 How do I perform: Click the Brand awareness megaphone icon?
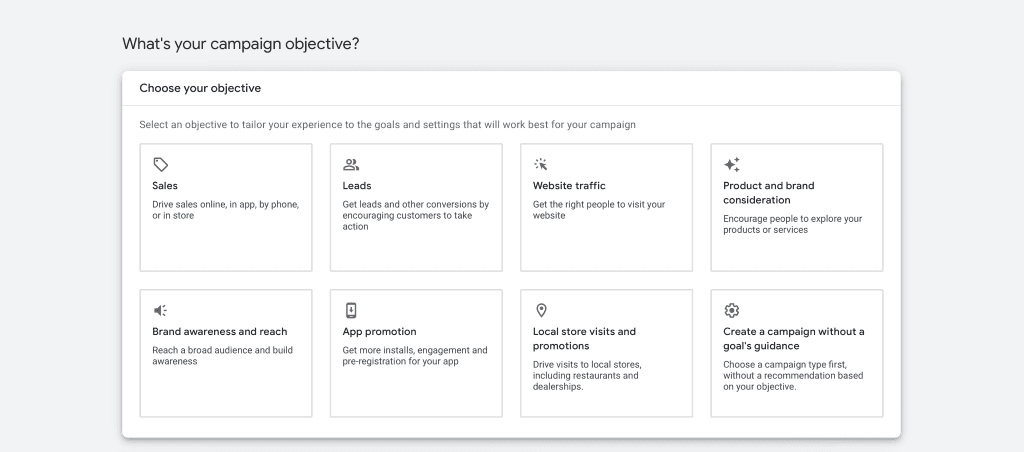tap(160, 310)
